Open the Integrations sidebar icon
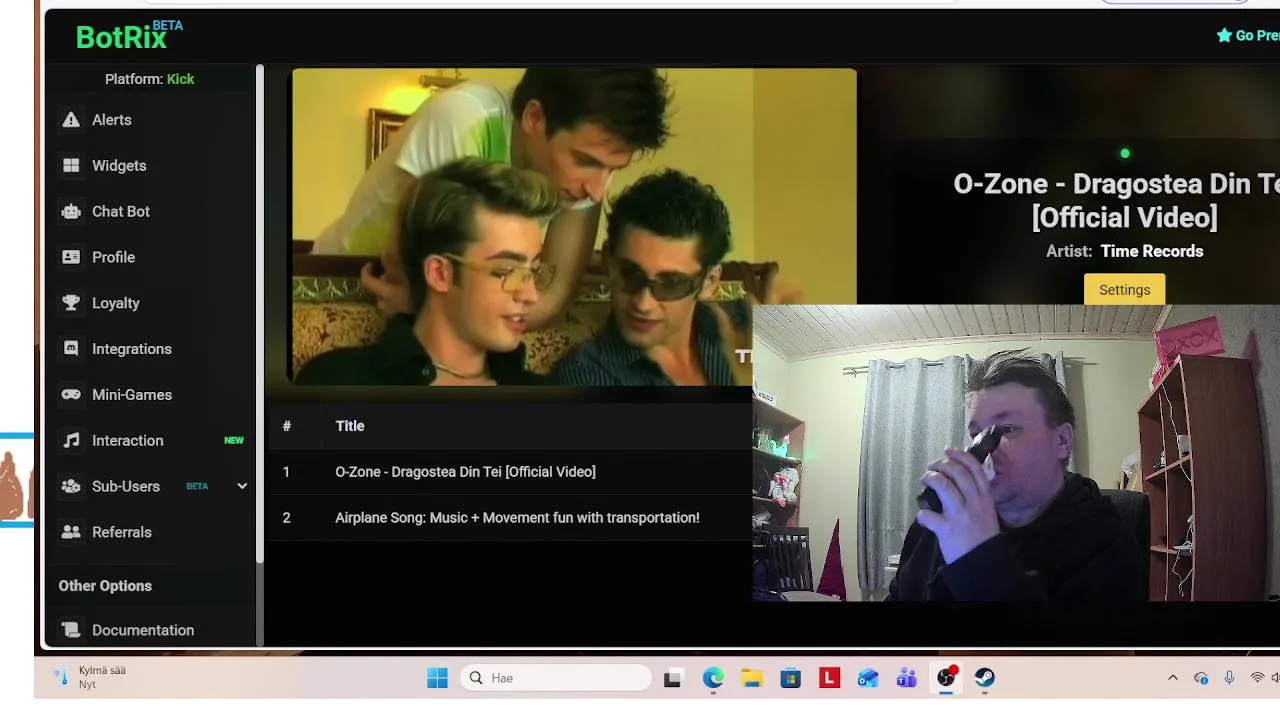The height and width of the screenshot is (720, 1280). click(x=71, y=349)
